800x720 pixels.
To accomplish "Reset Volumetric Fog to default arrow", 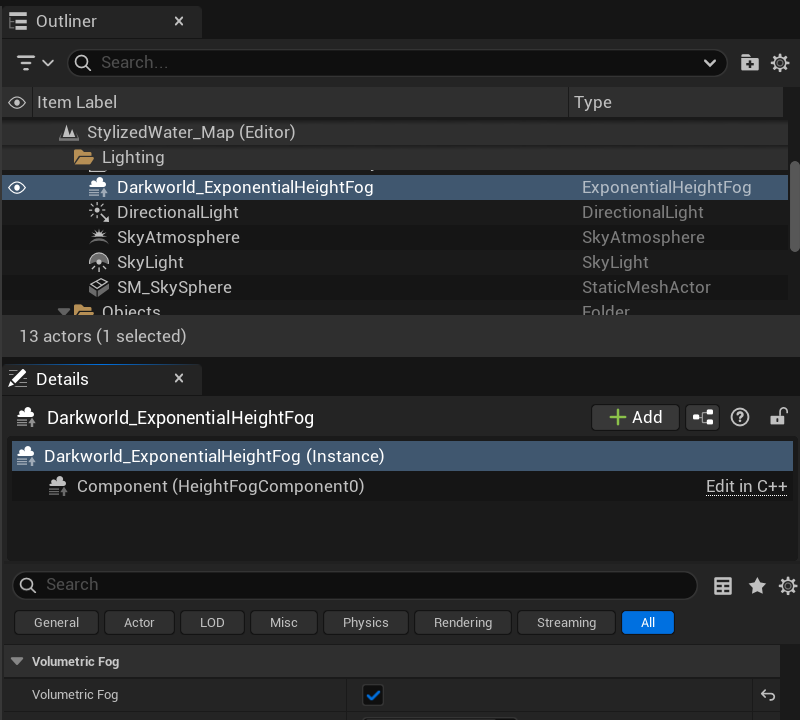I will click(768, 695).
